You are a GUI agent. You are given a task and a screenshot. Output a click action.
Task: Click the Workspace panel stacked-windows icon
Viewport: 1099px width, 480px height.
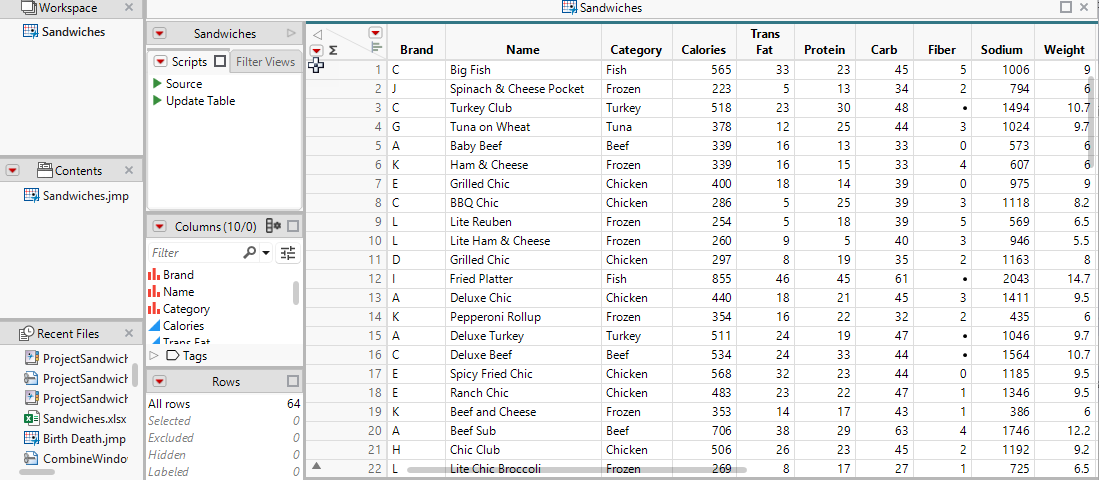(x=29, y=8)
